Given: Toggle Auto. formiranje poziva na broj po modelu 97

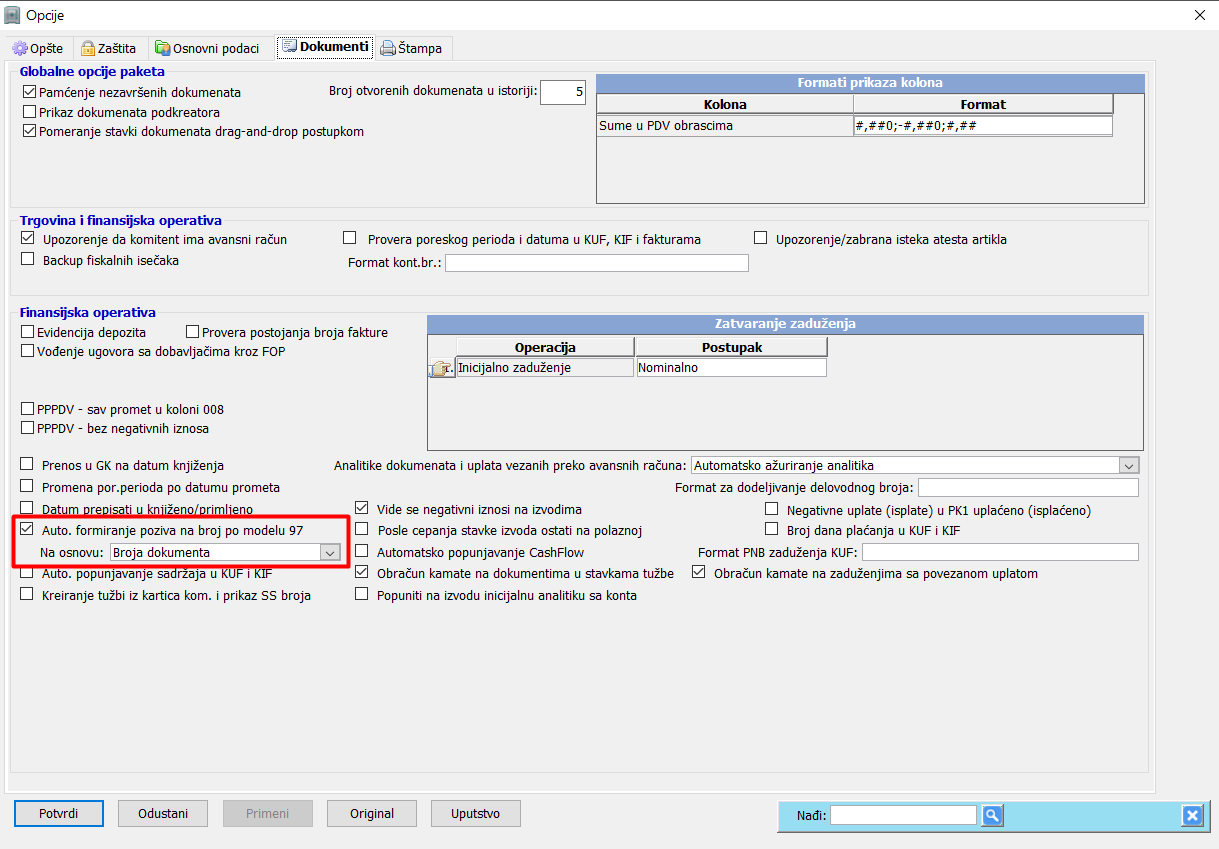Looking at the screenshot, I should 27,530.
